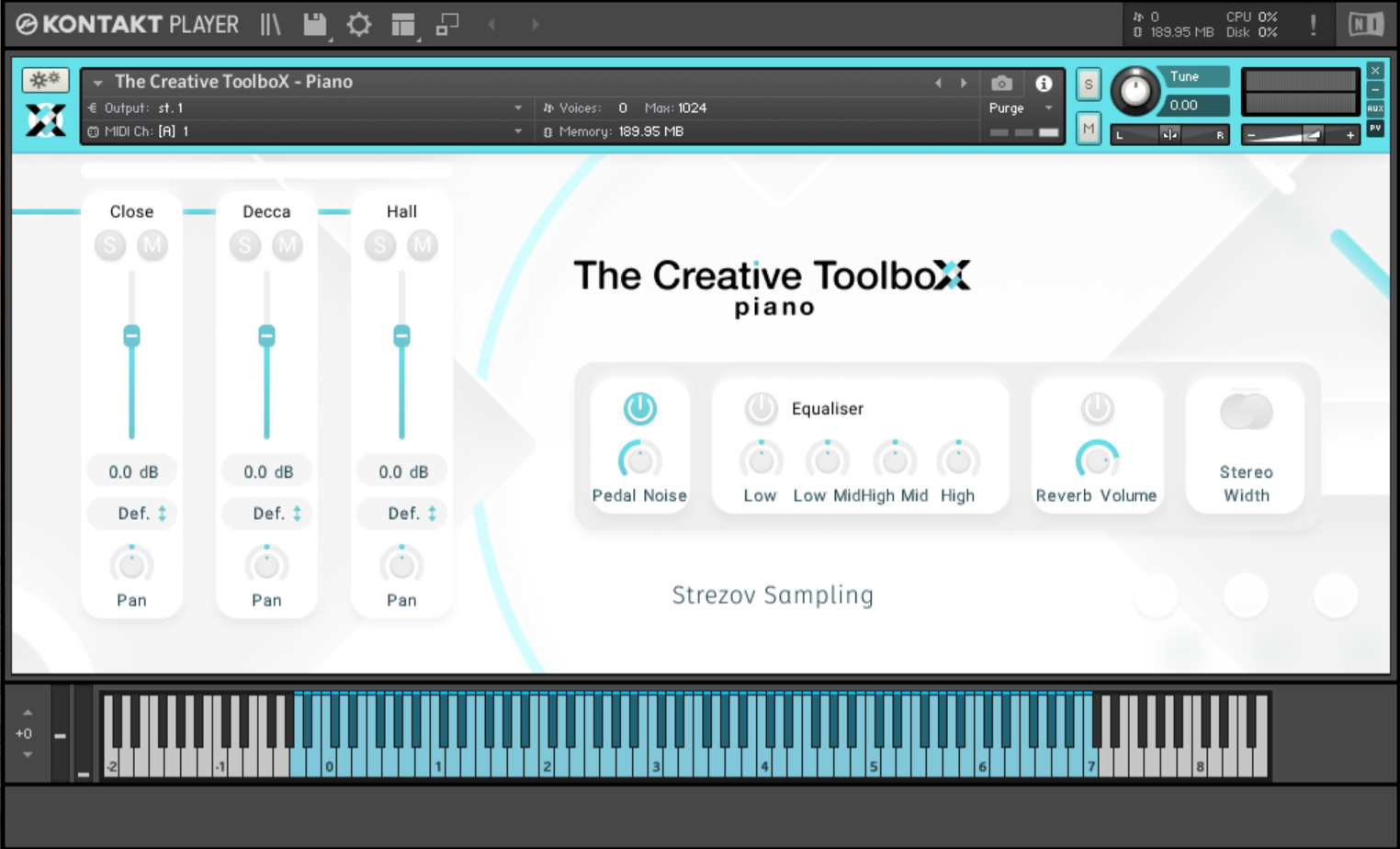Toggle Pedal Noise power button
Image resolution: width=1400 pixels, height=849 pixels.
[x=640, y=408]
